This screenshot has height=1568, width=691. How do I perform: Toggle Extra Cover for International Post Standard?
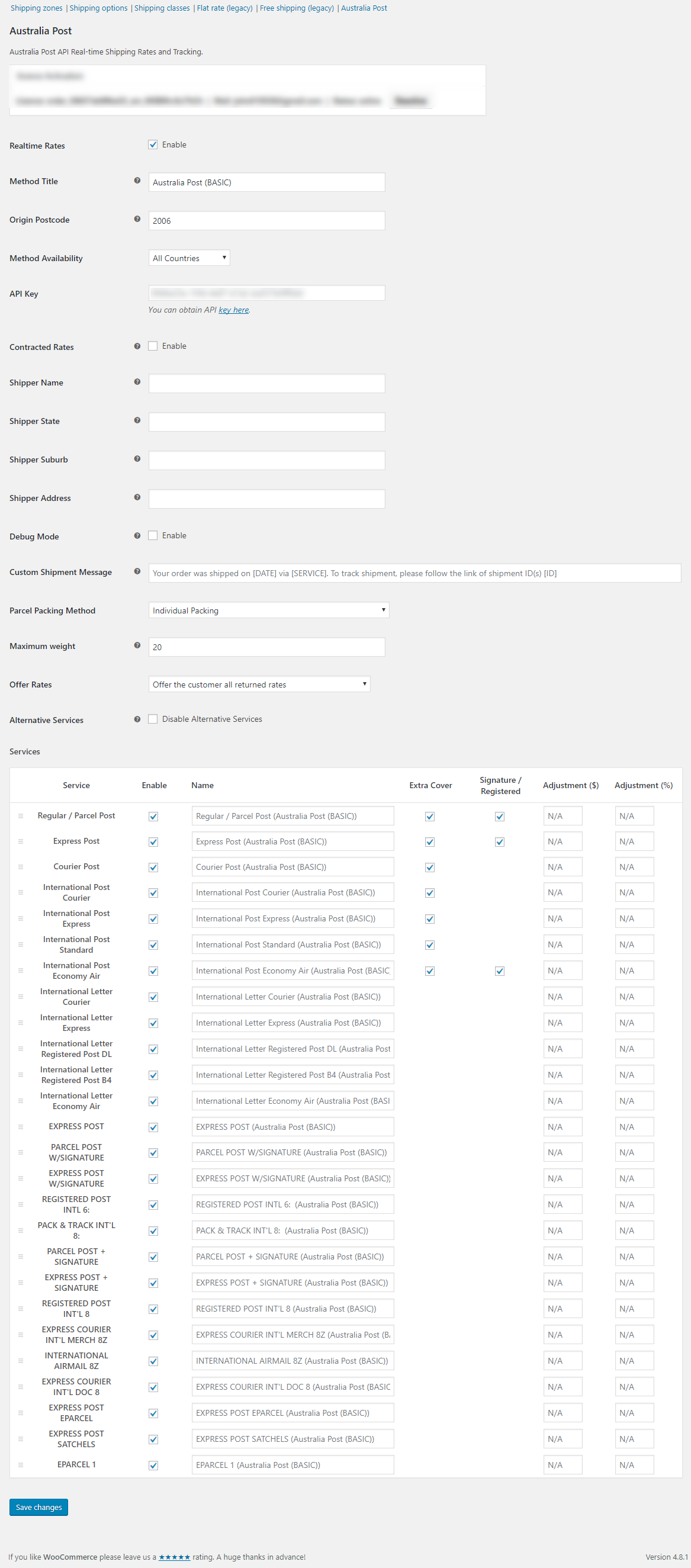point(430,945)
